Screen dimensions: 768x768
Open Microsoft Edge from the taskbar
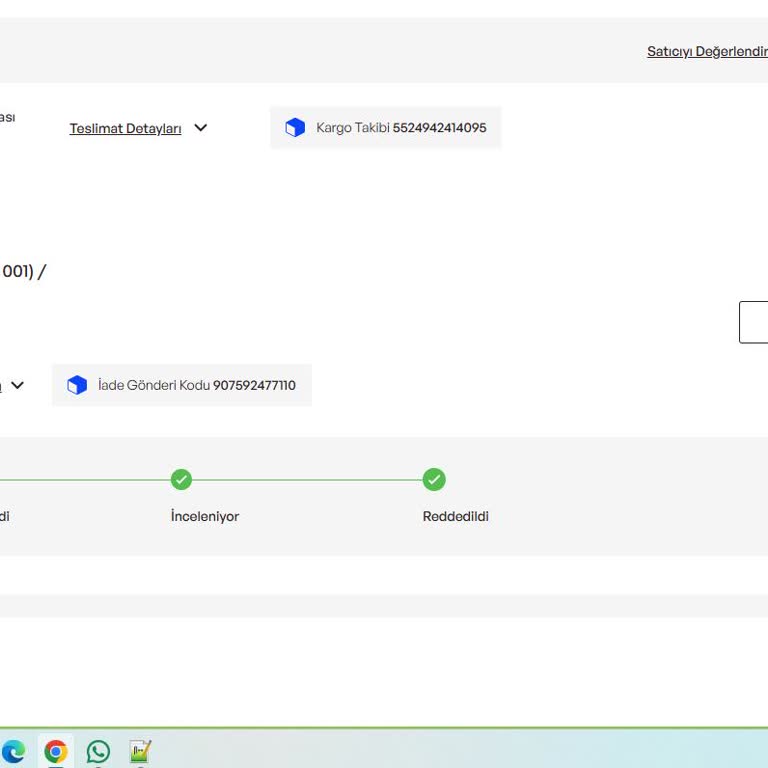pyautogui.click(x=13, y=751)
